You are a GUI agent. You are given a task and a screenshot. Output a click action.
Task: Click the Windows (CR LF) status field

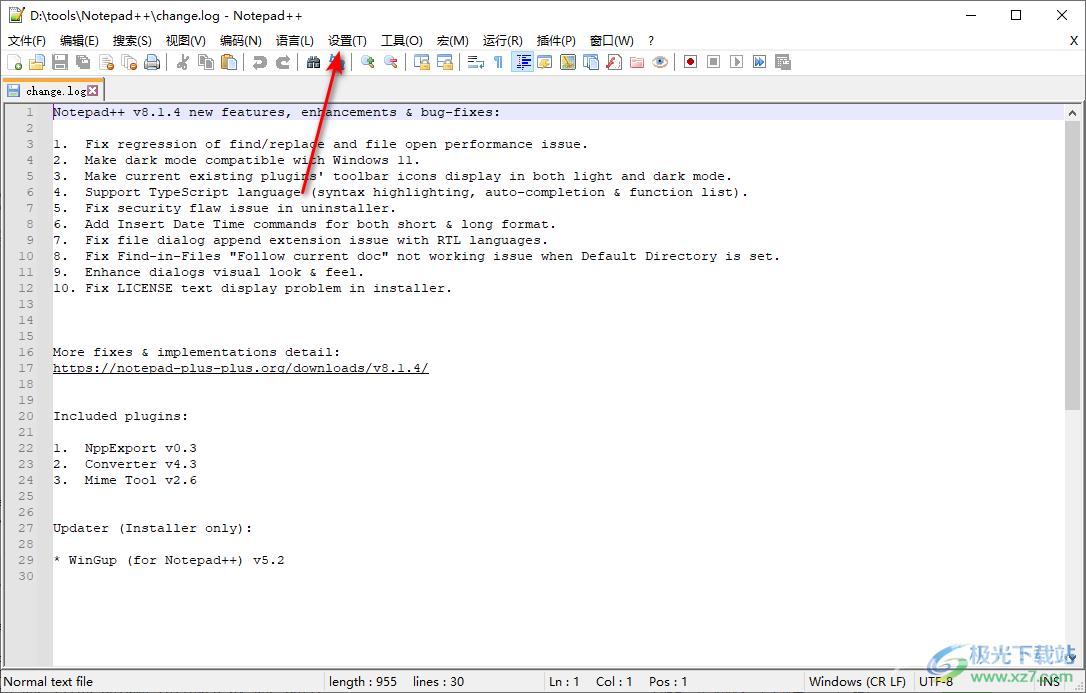(857, 682)
